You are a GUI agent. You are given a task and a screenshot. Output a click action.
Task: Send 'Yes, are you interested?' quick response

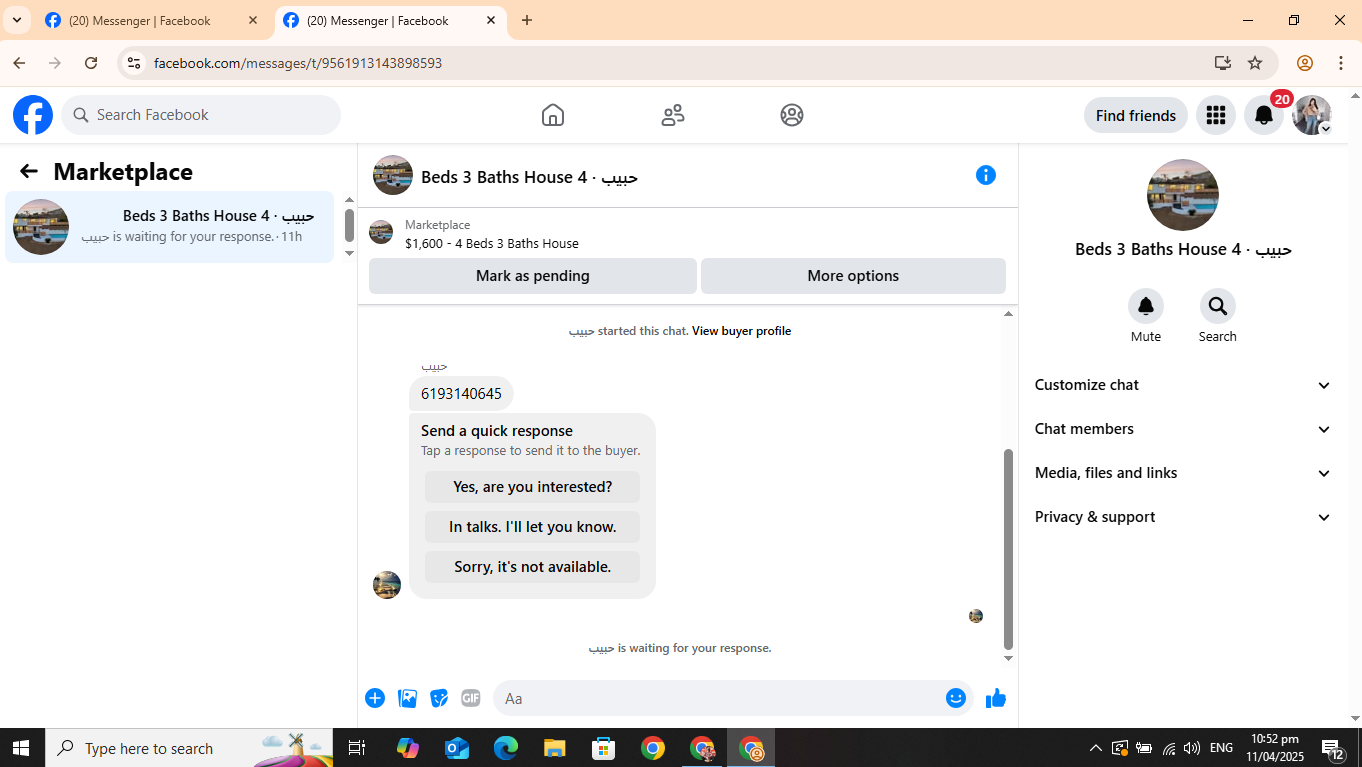pyautogui.click(x=532, y=487)
